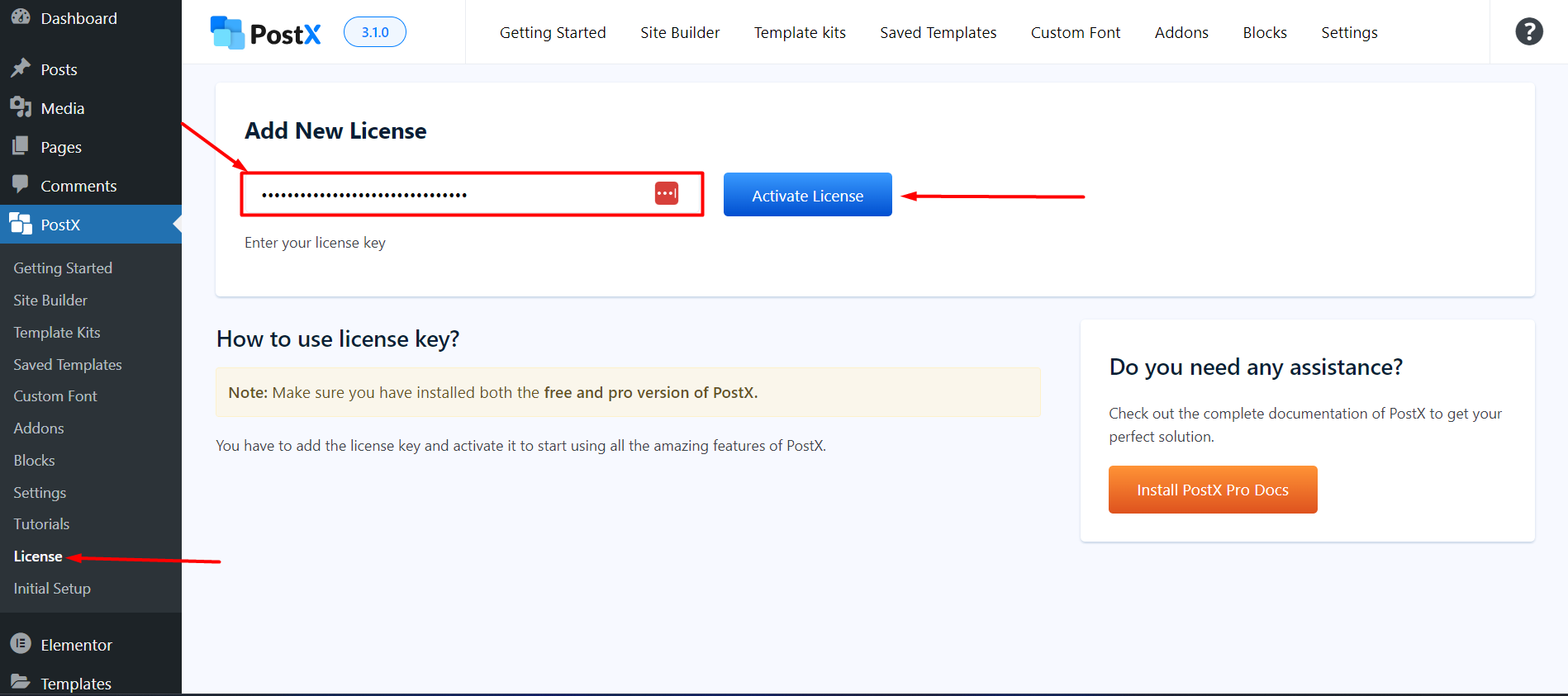The image size is (1568, 696).
Task: Click the Templates folder icon
Action: pyautogui.click(x=21, y=682)
